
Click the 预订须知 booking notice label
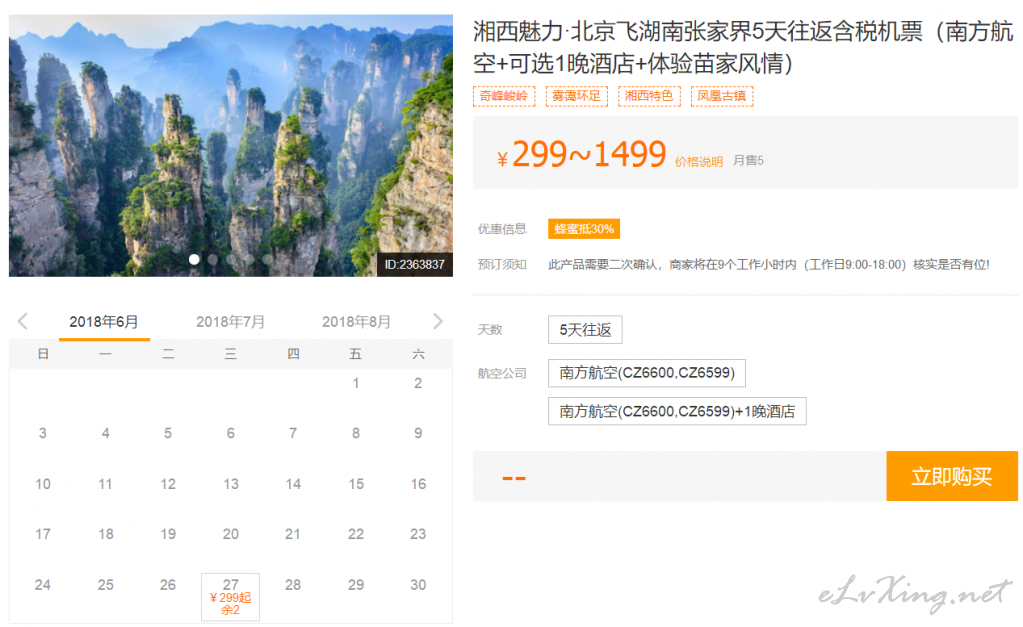502,264
